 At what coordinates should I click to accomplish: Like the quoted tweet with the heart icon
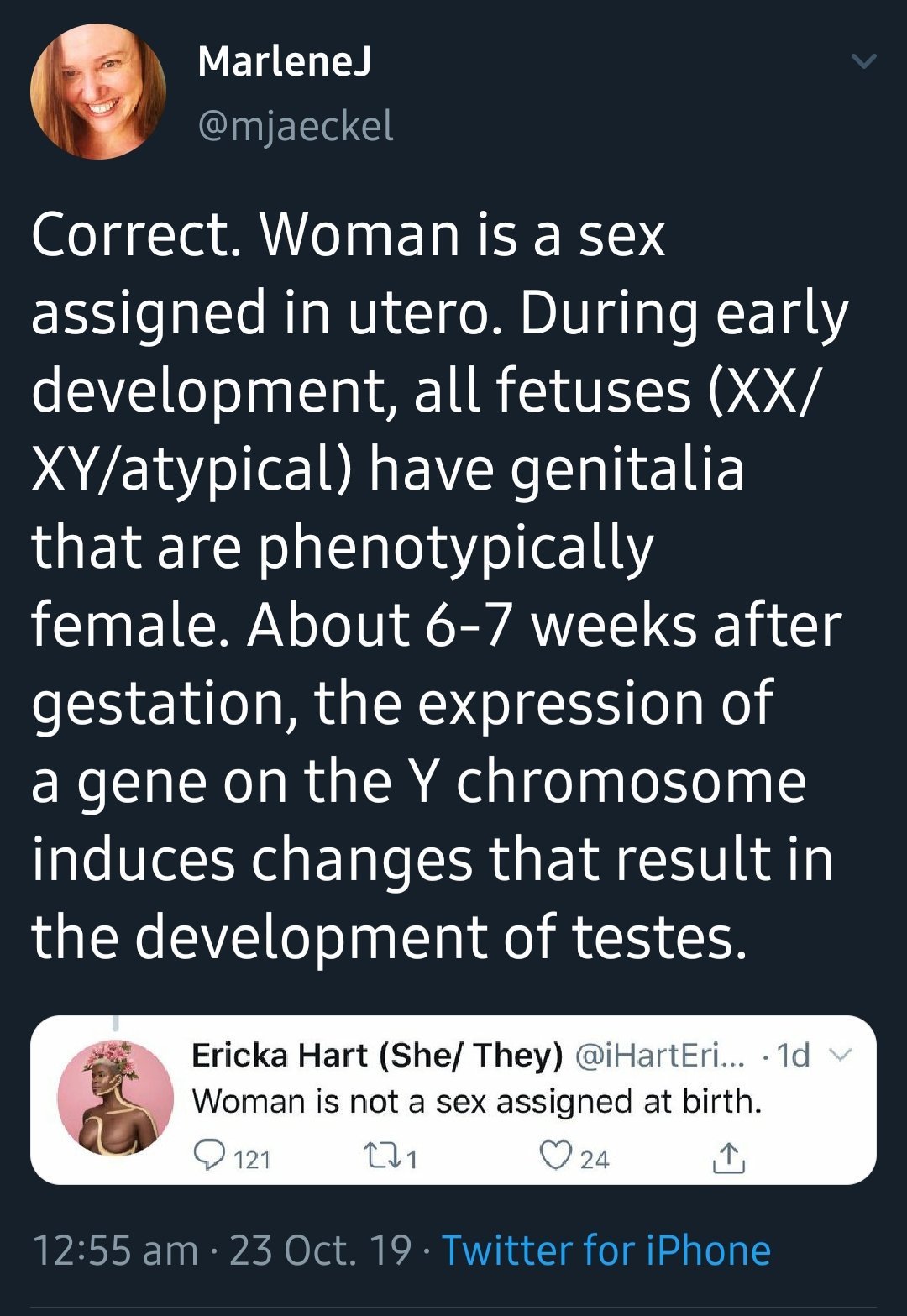(555, 1156)
